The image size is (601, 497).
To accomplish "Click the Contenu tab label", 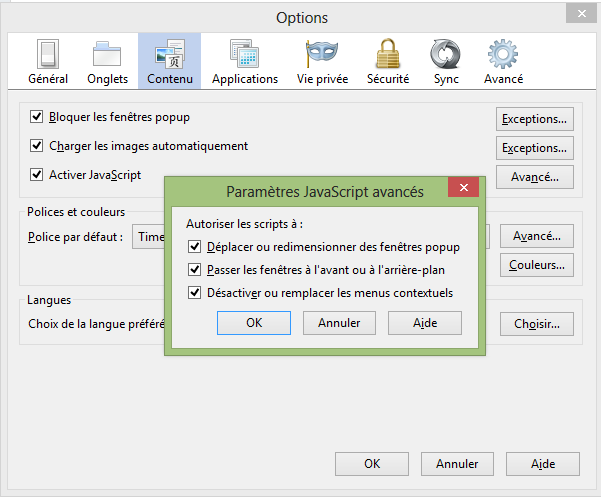I will pyautogui.click(x=170, y=79).
